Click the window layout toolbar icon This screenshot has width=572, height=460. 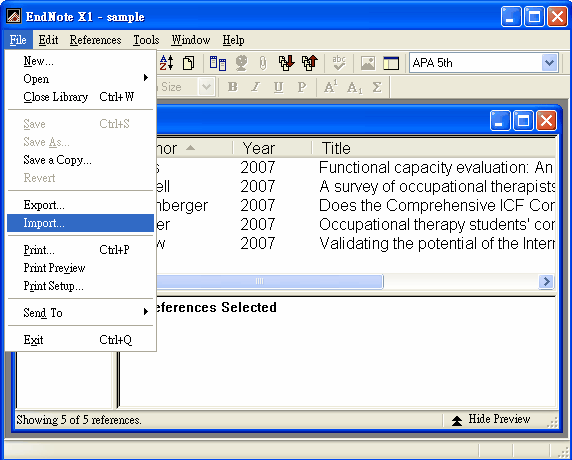point(391,63)
